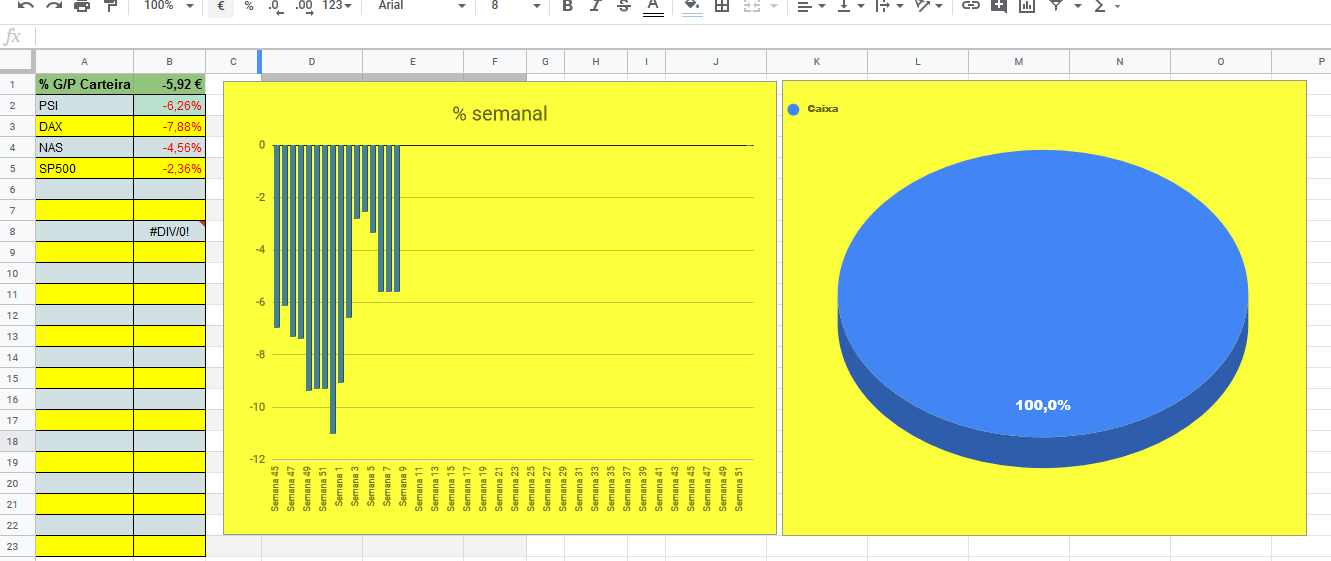This screenshot has height=561, width=1331.
Task: Open the text color picker
Action: pyautogui.click(x=653, y=6)
